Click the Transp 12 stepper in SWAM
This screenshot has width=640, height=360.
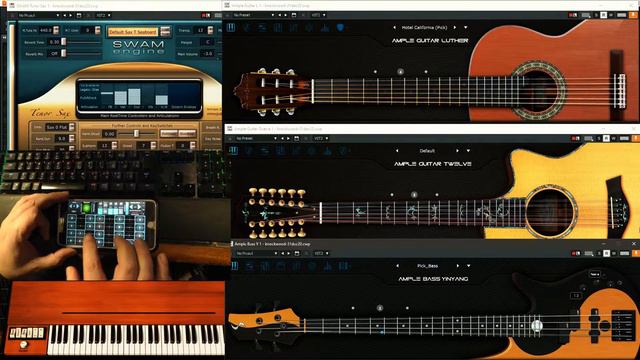211,30
